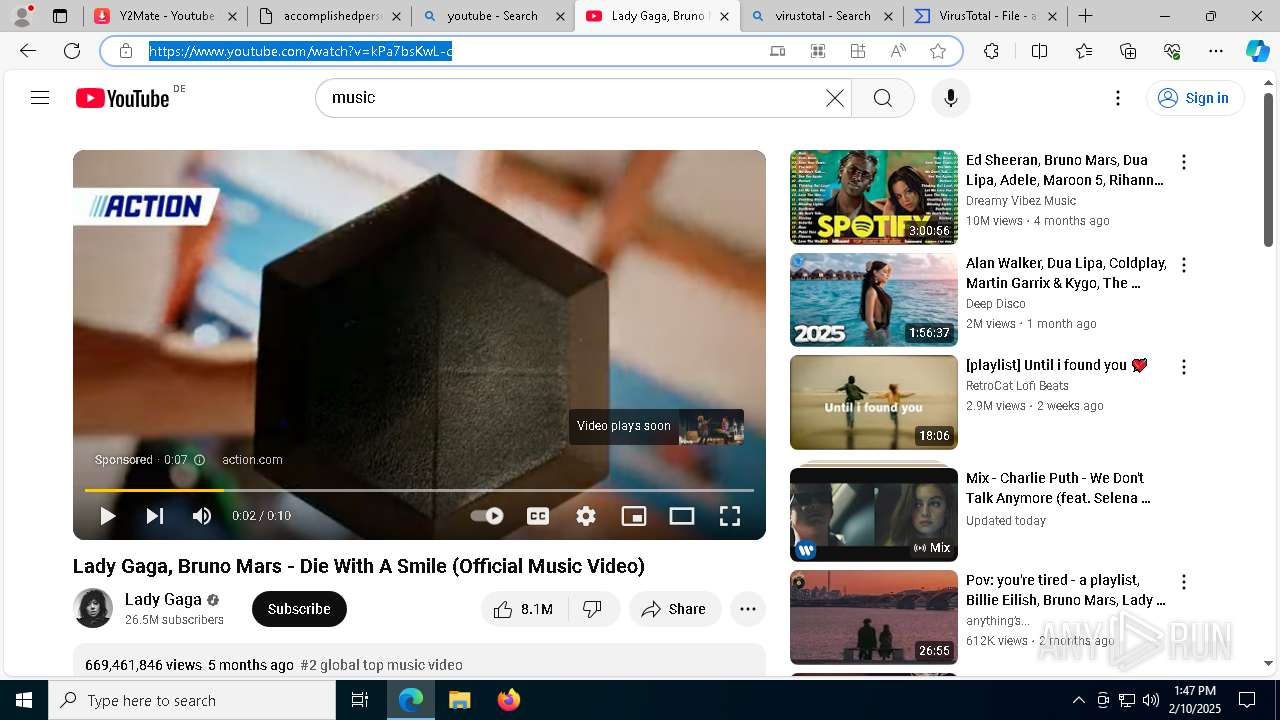Toggle the autoplay switch
Image resolution: width=1280 pixels, height=720 pixels.
click(487, 516)
